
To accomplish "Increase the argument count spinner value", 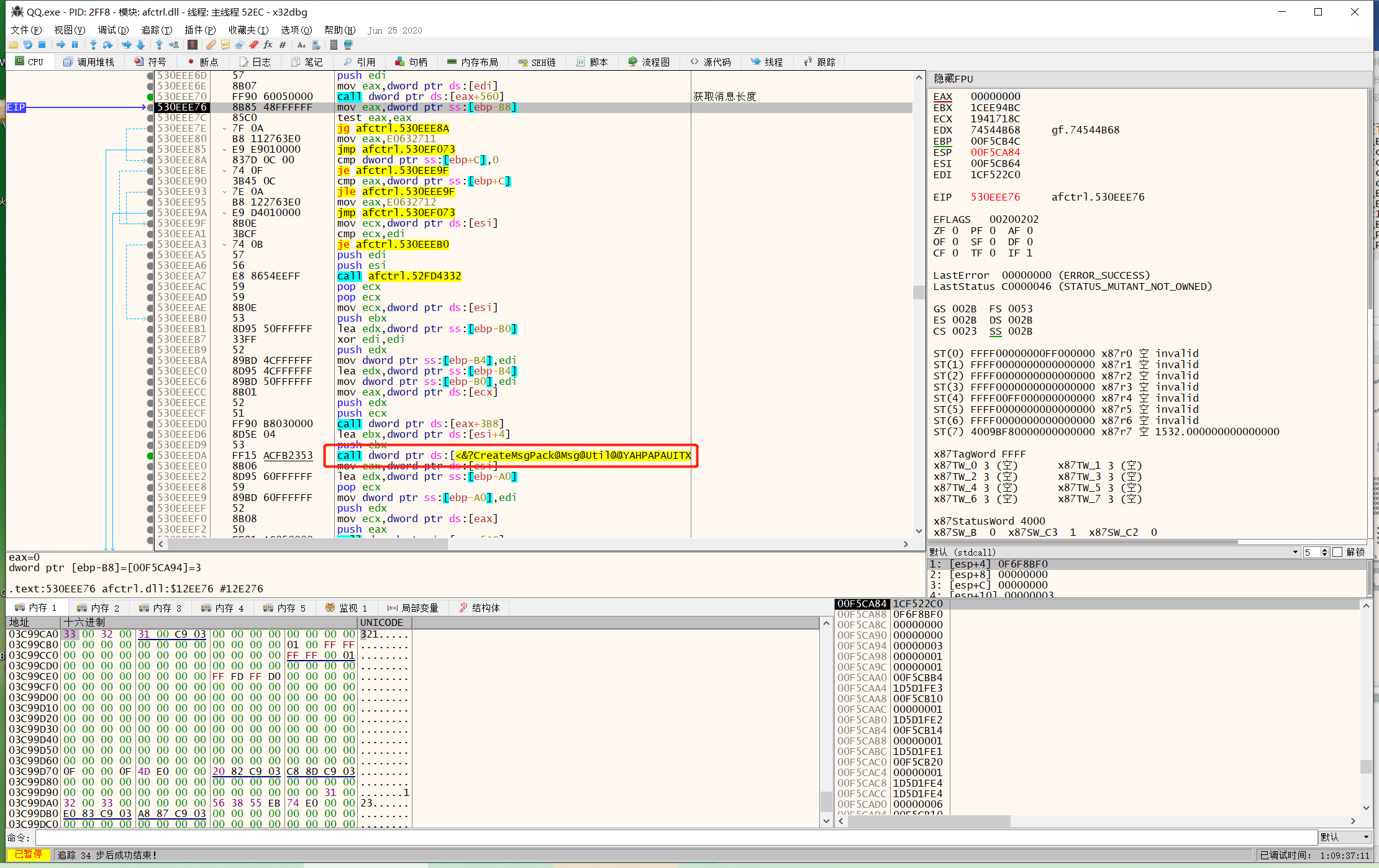I will 1325,549.
